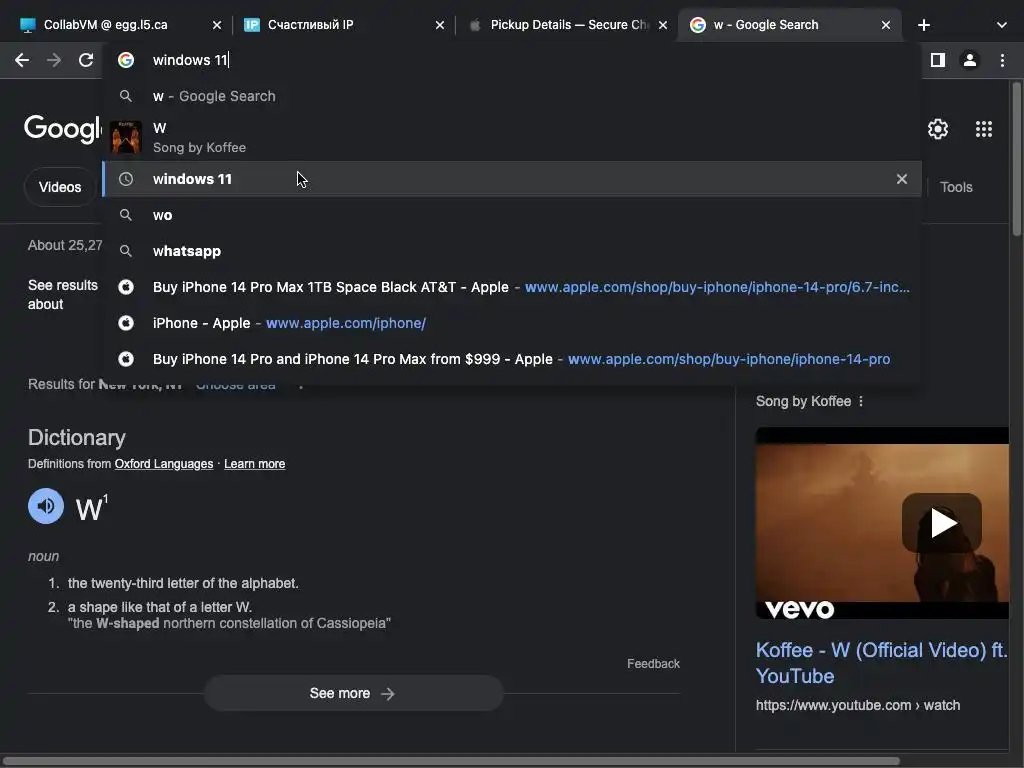Select the w - Google Search tab
Viewport: 1024px width, 768px height.
click(789, 25)
